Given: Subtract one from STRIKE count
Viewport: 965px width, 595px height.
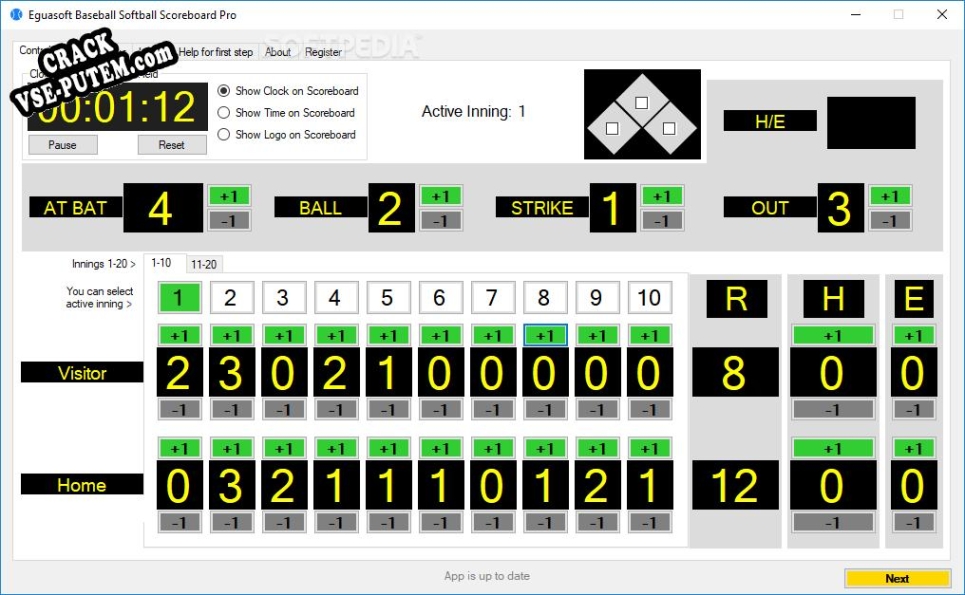Looking at the screenshot, I should (x=662, y=220).
